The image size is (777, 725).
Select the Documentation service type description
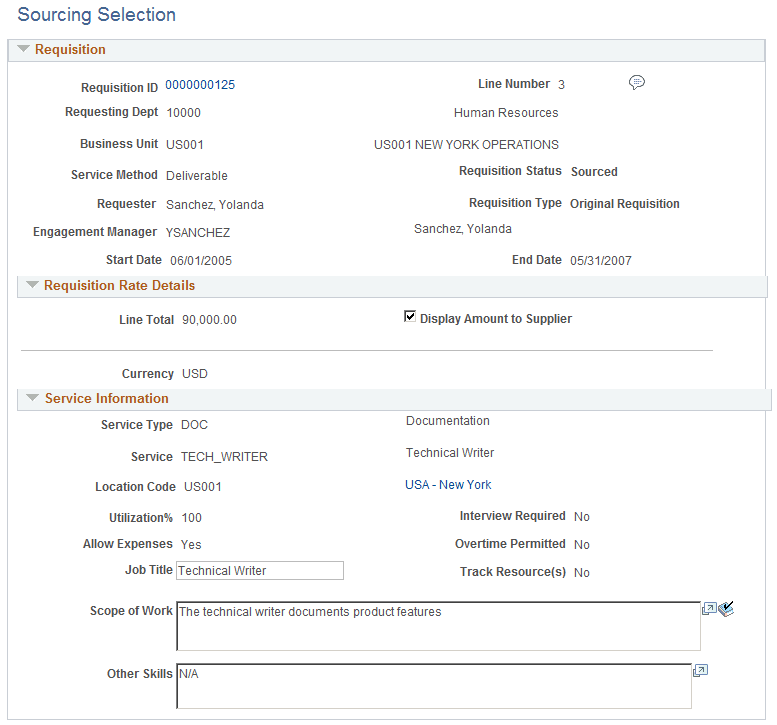447,421
